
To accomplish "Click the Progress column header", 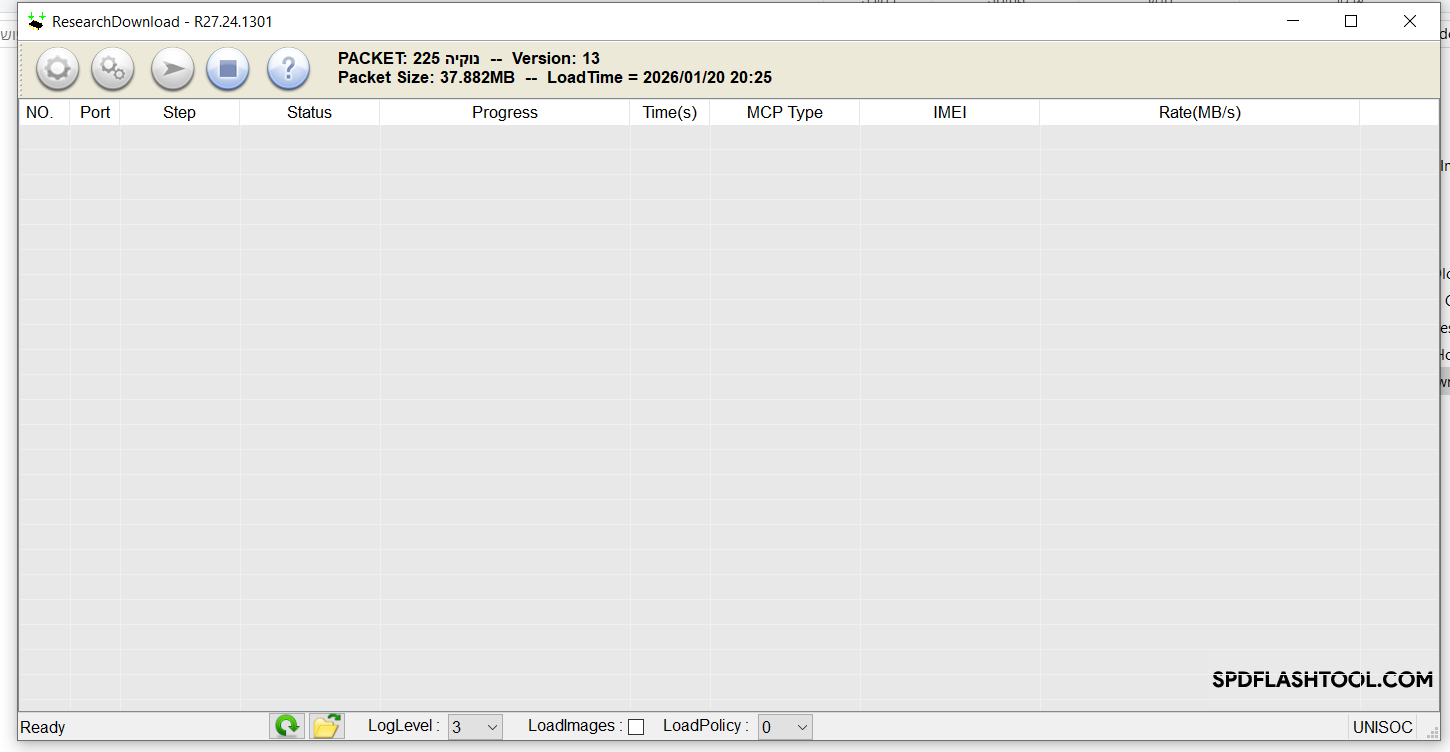I will click(504, 112).
